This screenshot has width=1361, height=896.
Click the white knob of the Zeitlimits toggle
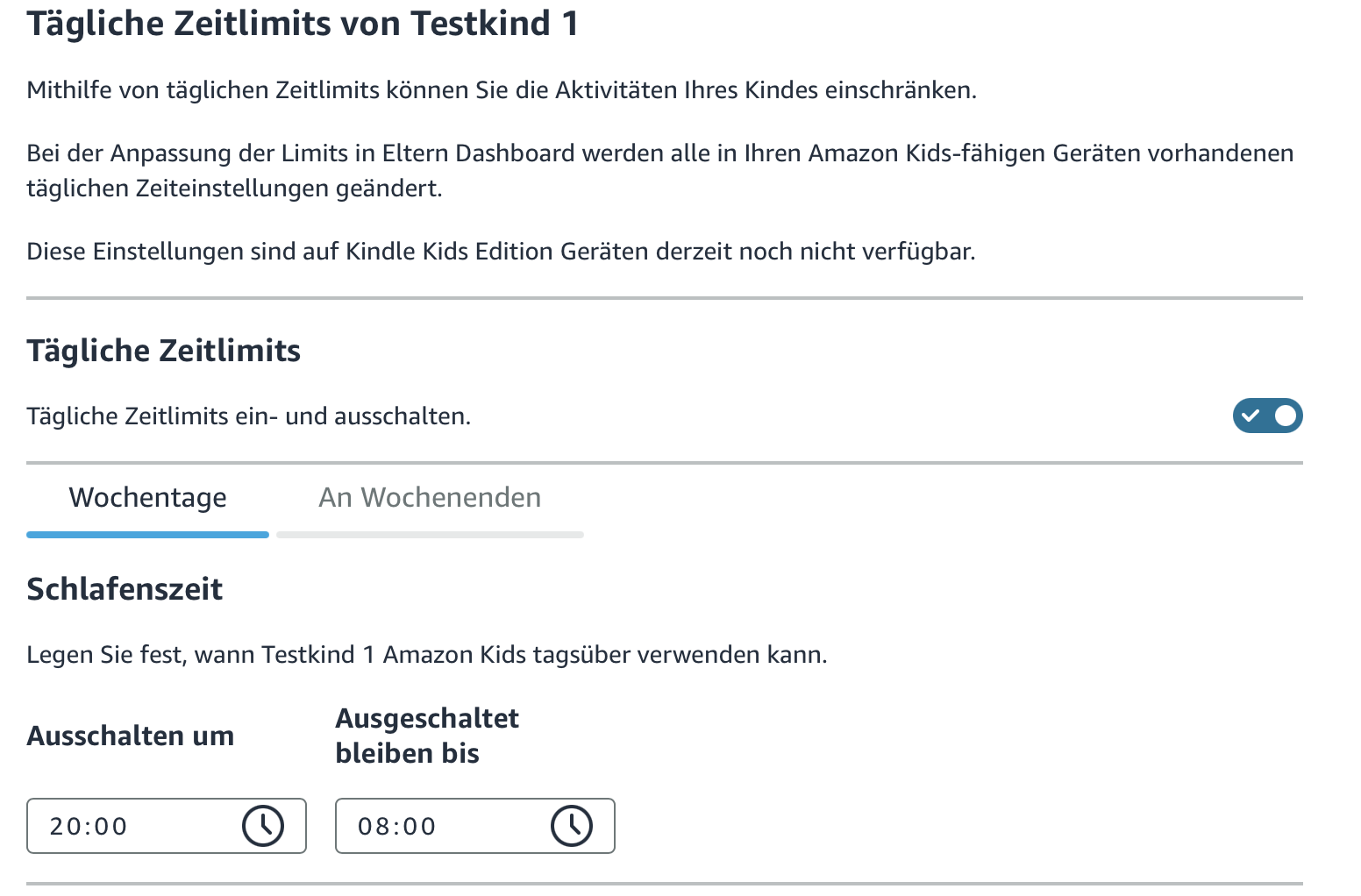point(1286,416)
